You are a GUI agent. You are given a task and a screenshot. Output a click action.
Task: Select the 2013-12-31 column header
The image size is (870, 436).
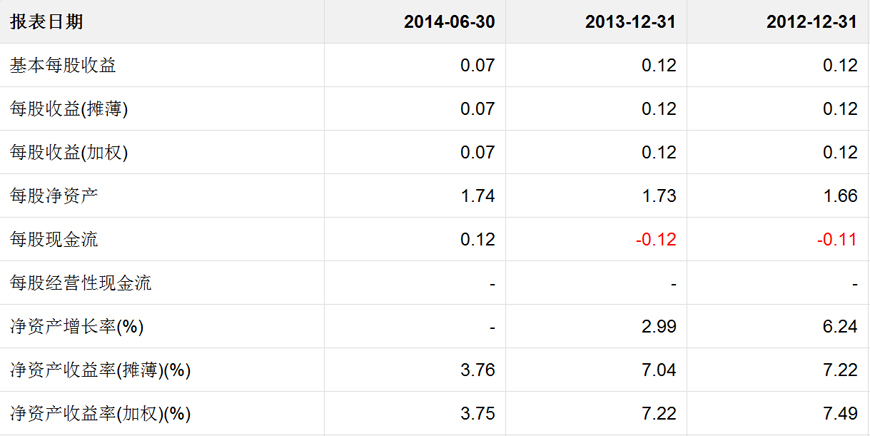click(x=631, y=22)
